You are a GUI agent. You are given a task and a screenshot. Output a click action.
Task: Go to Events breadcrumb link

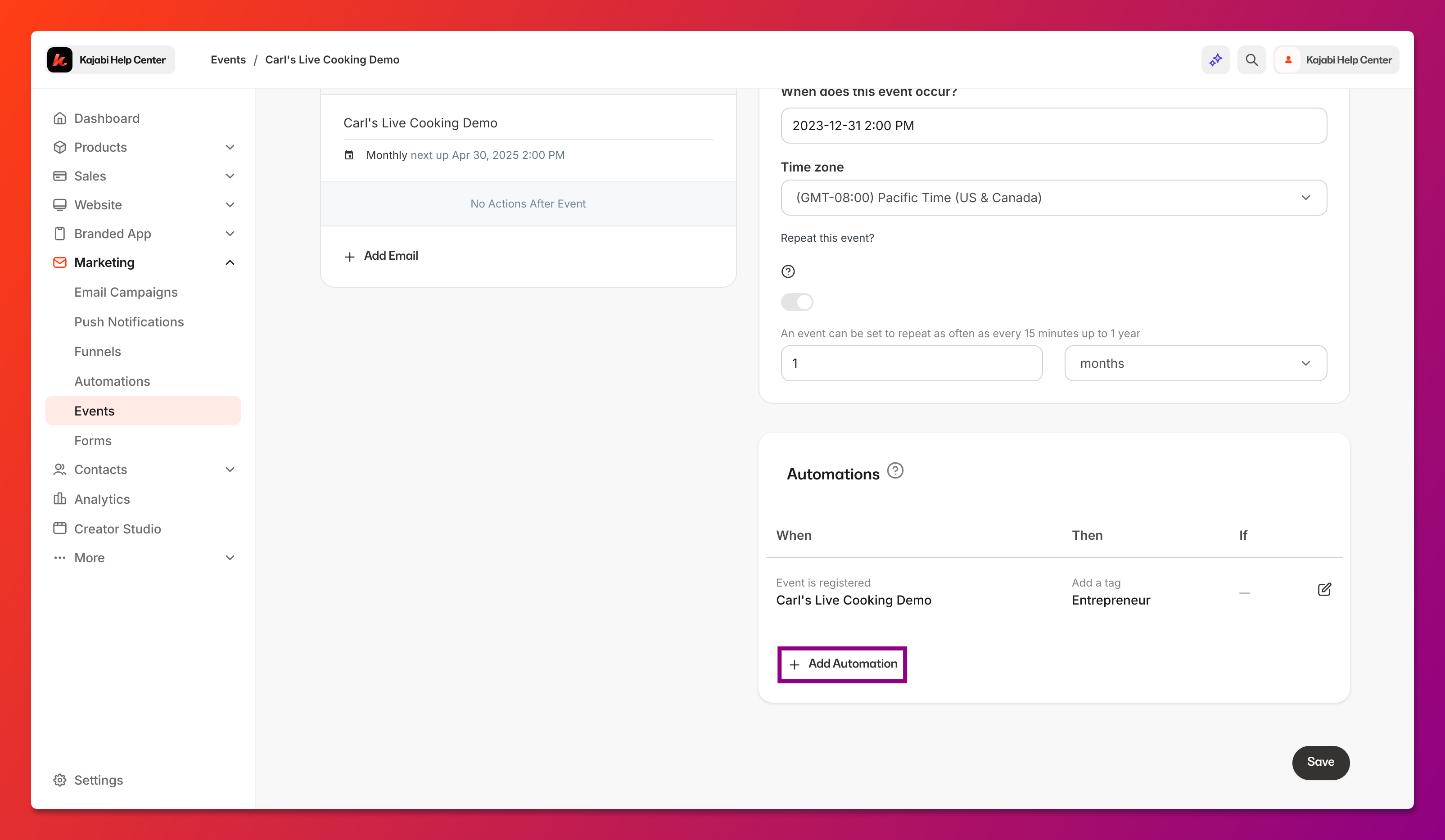(x=228, y=59)
